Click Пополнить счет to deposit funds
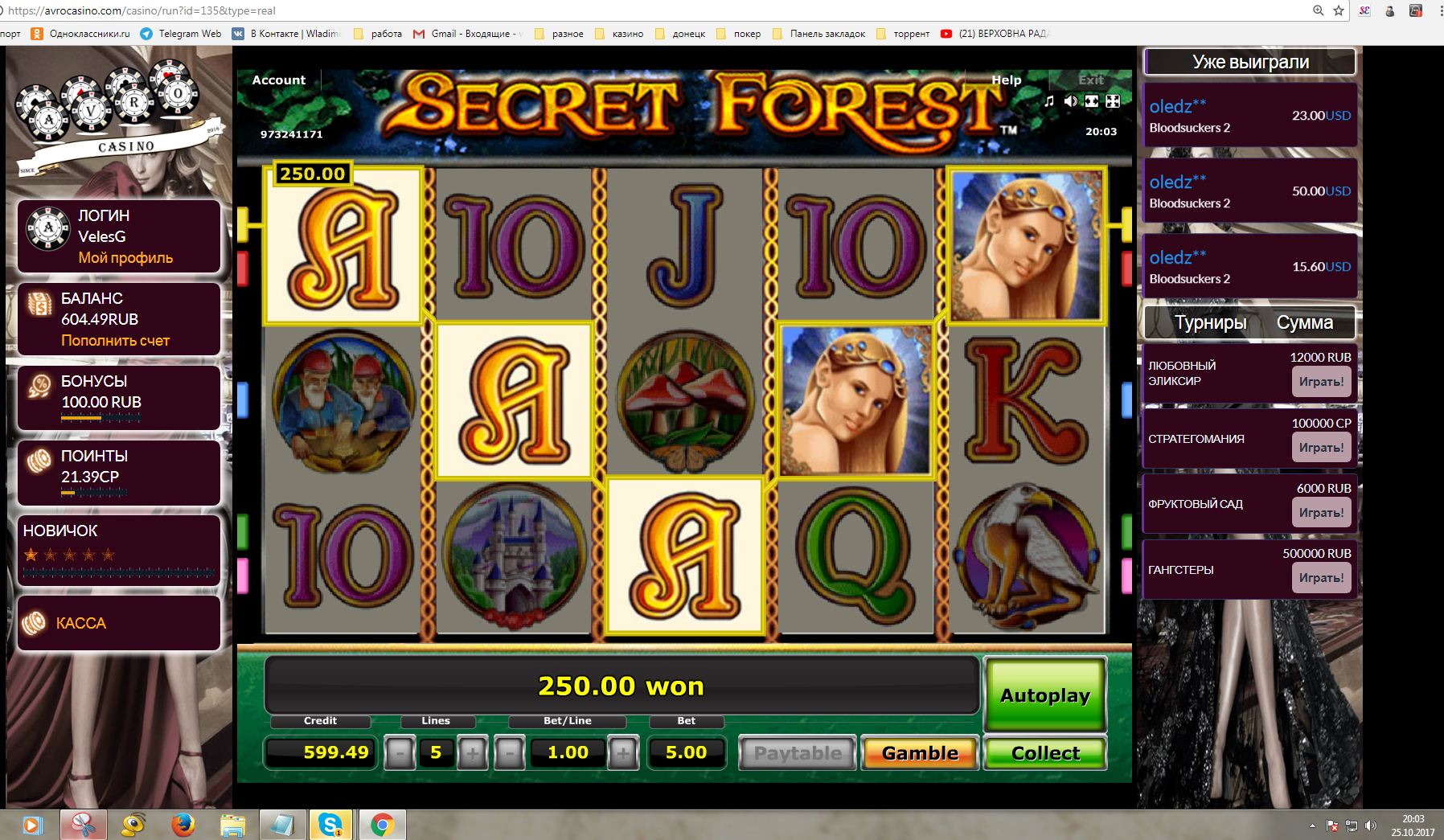 (x=115, y=340)
